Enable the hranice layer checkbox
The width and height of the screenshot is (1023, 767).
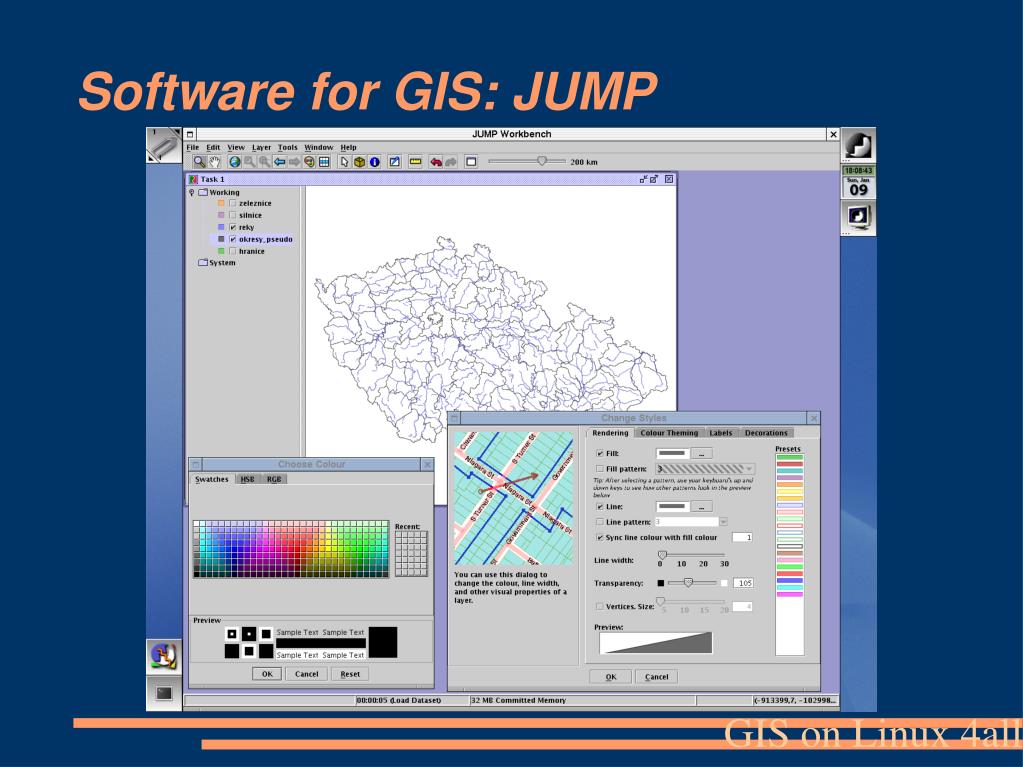232,251
